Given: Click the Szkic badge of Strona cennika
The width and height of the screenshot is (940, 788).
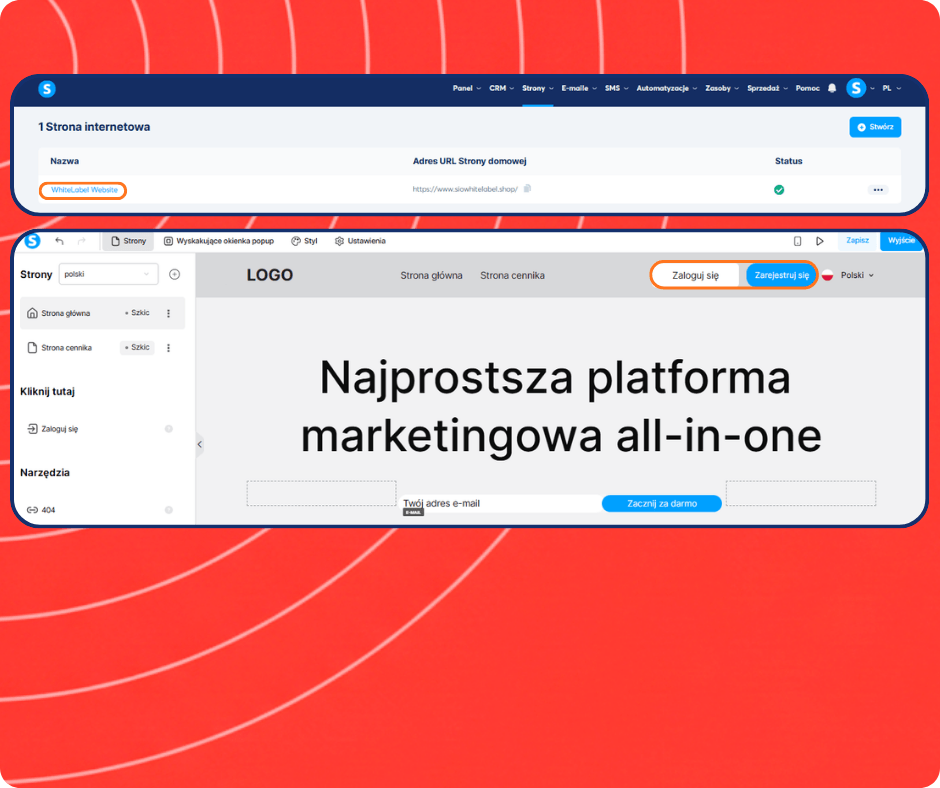Looking at the screenshot, I should pos(137,348).
